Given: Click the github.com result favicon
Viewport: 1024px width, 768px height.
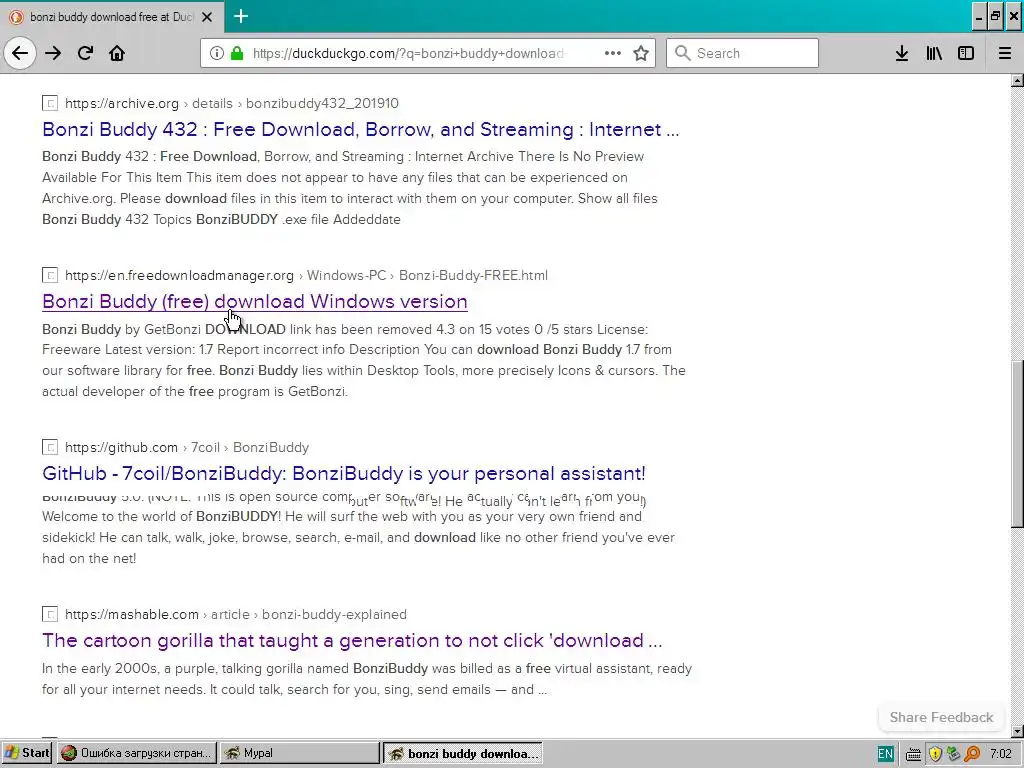Looking at the screenshot, I should click(50, 447).
